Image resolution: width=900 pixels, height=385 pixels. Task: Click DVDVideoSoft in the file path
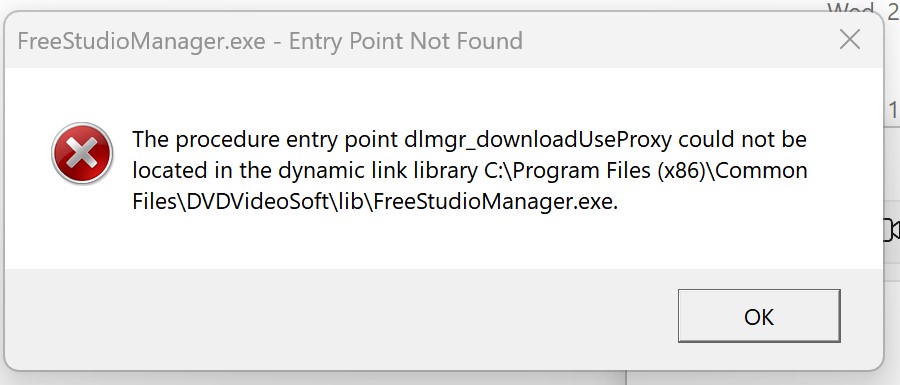coord(259,203)
